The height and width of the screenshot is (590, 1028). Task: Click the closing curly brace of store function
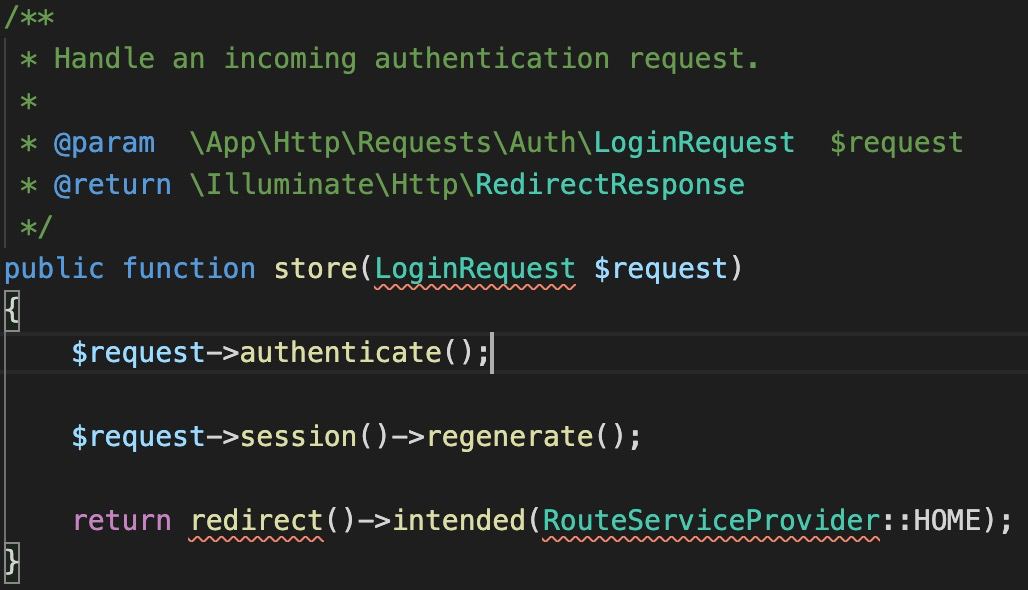click(12, 562)
